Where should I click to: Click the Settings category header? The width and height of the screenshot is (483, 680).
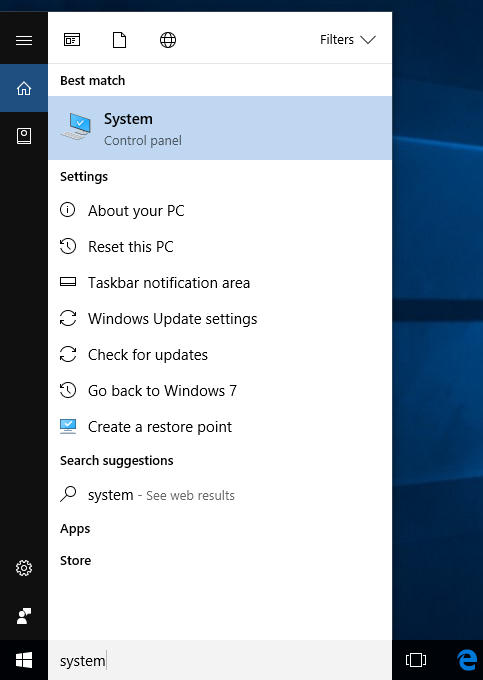[x=84, y=177]
